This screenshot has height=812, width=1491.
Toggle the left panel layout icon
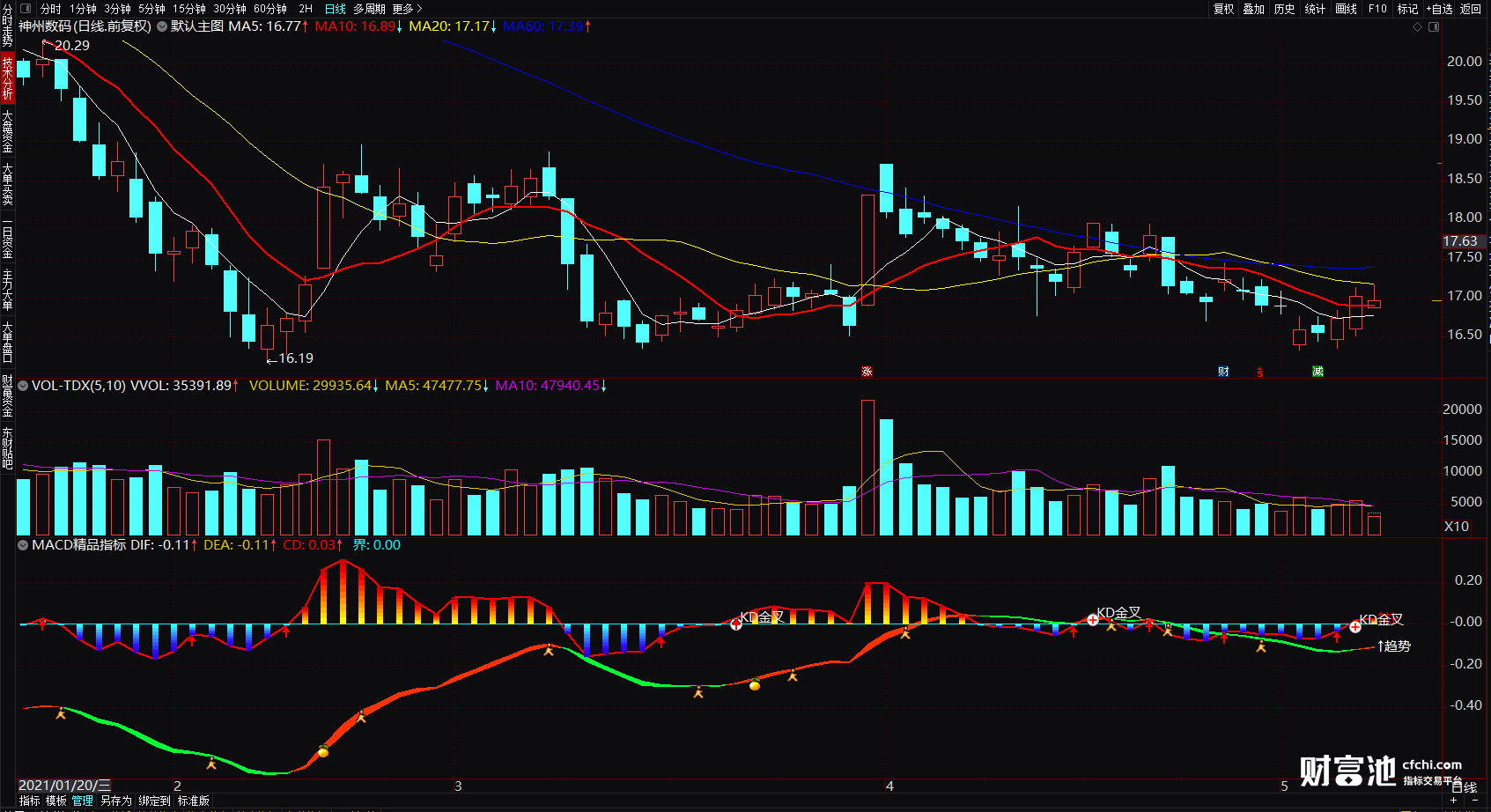pos(26,9)
